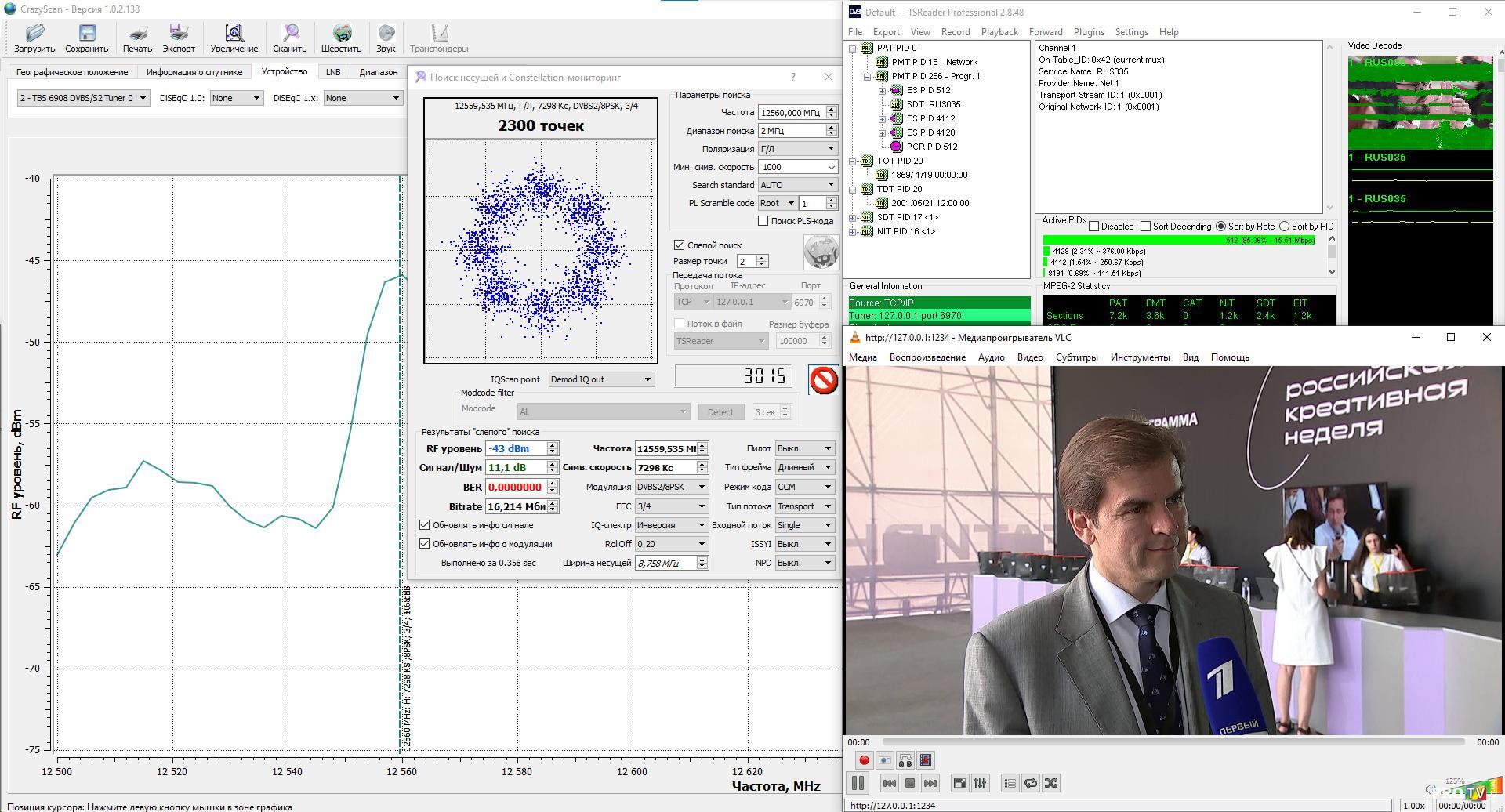Viewport: 1505px width, 812px height.
Task: Switch to the LNB tab
Action: click(333, 72)
